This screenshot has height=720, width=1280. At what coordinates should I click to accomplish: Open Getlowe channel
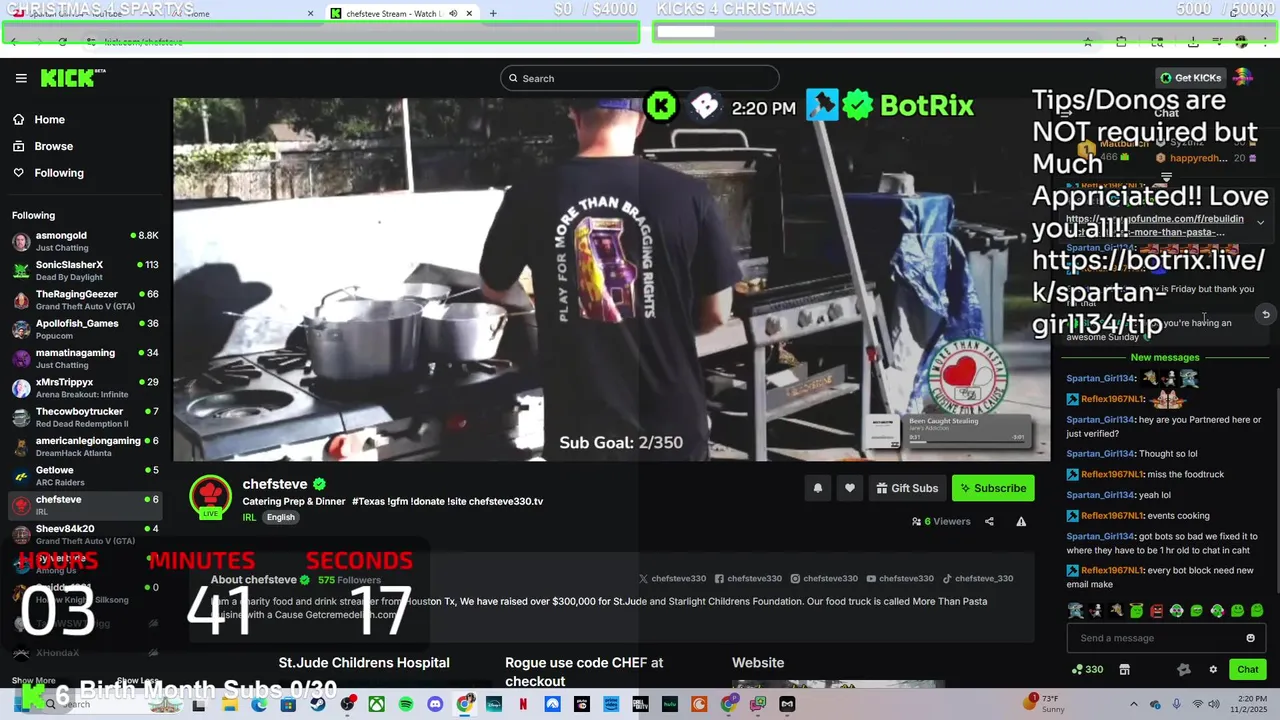(x=85, y=475)
